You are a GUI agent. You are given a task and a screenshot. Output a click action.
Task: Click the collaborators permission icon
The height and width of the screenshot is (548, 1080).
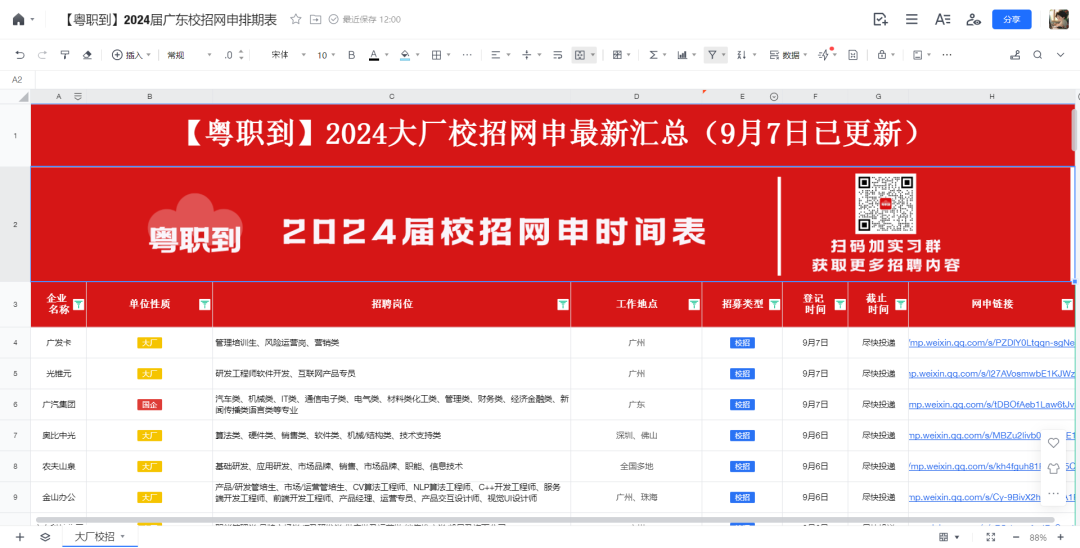point(973,19)
